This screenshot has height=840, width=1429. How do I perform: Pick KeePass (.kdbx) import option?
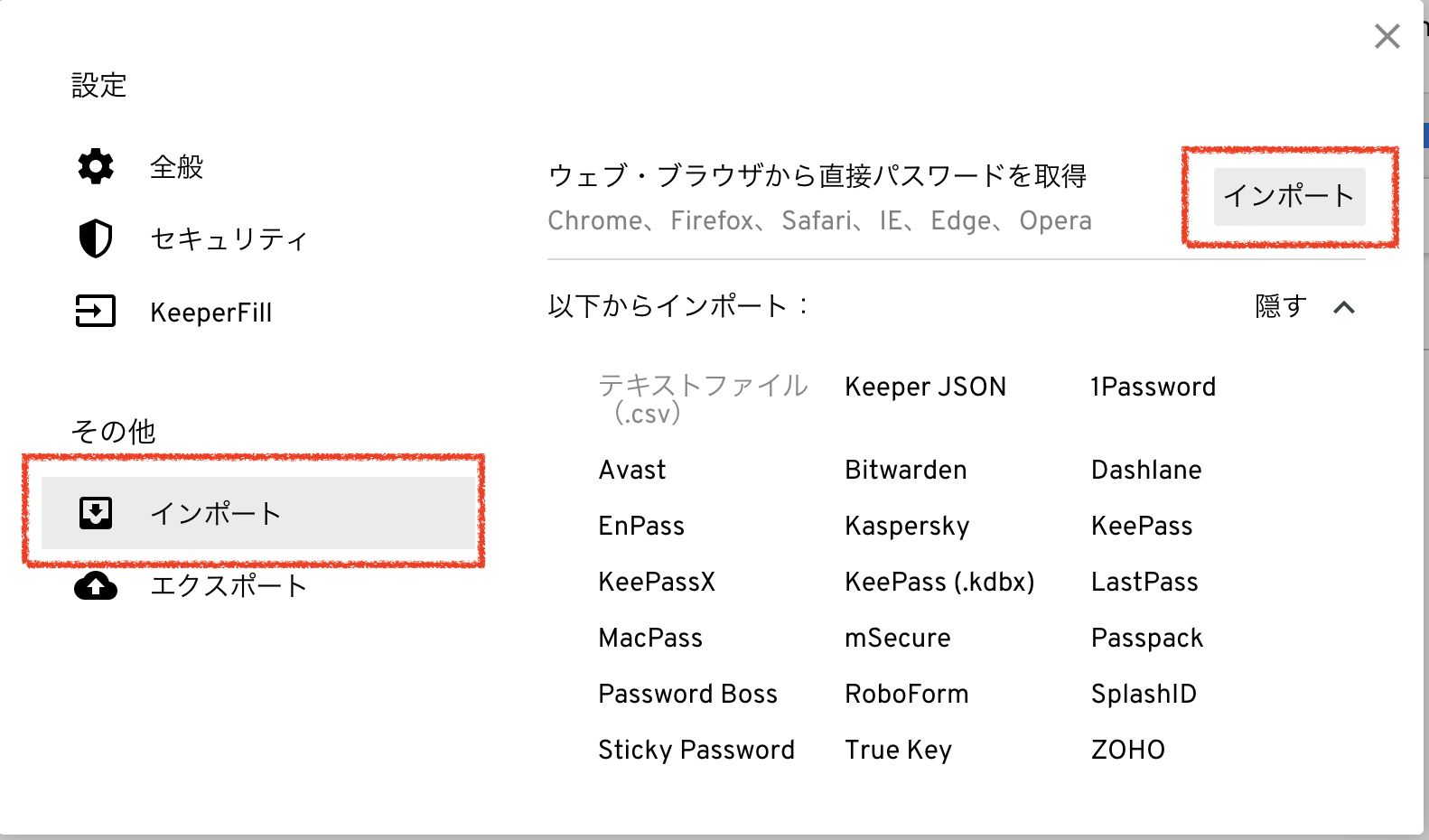click(939, 583)
